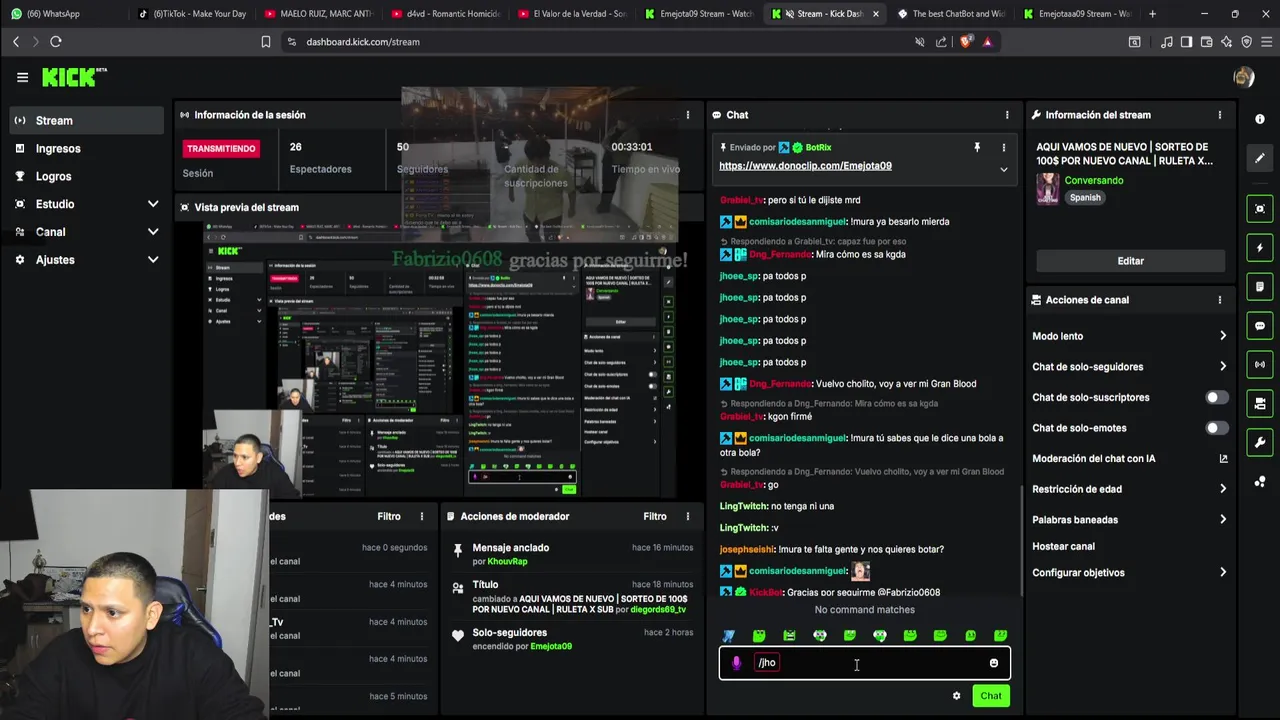
Task: Open the stream category thumbnail image
Action: [1047, 188]
